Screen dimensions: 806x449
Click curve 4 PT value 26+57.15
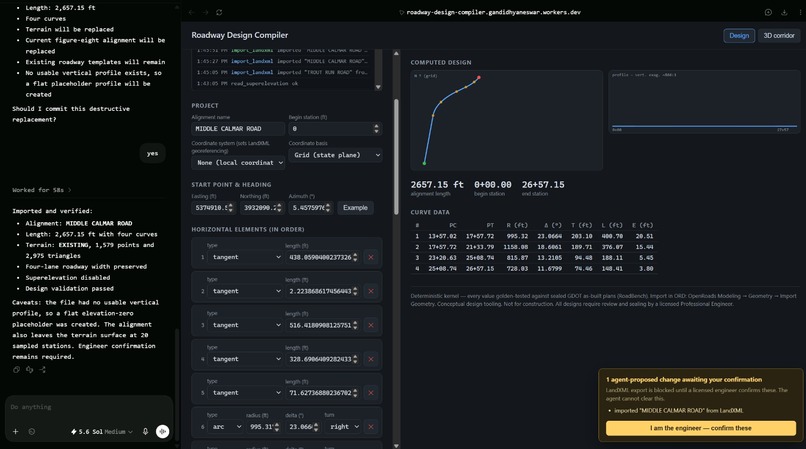[x=480, y=268]
